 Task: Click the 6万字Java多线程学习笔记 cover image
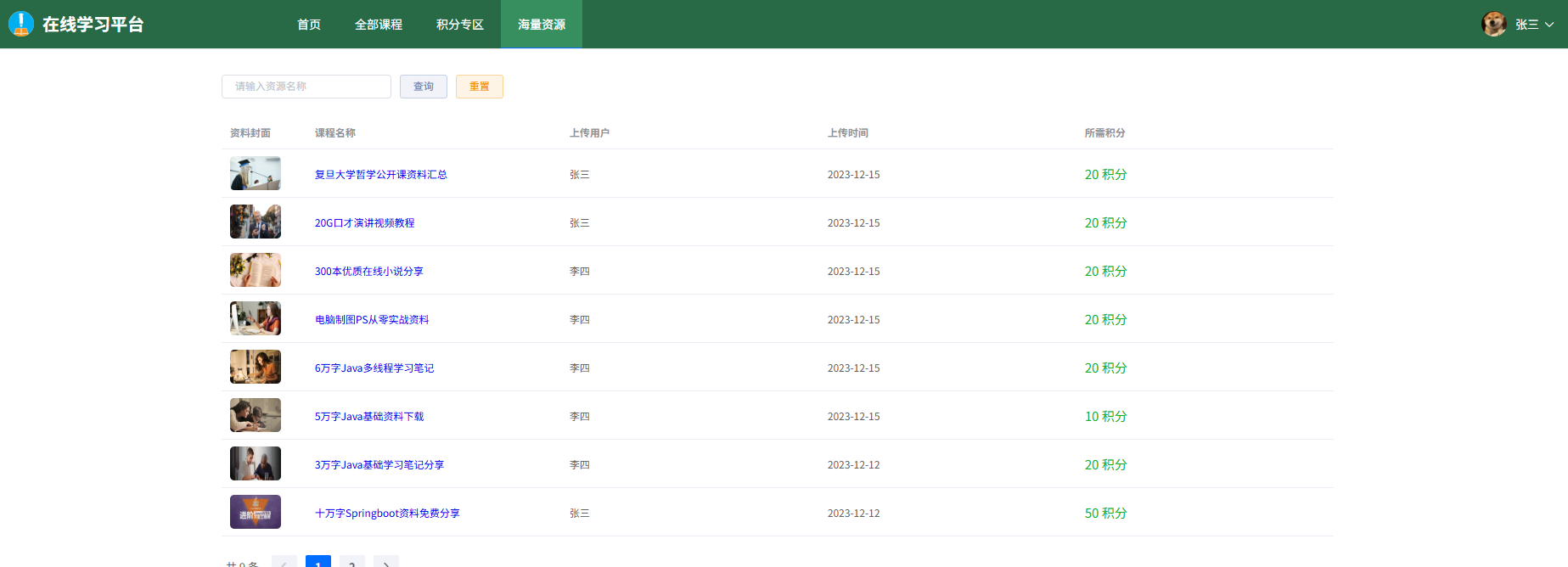pyautogui.click(x=256, y=367)
